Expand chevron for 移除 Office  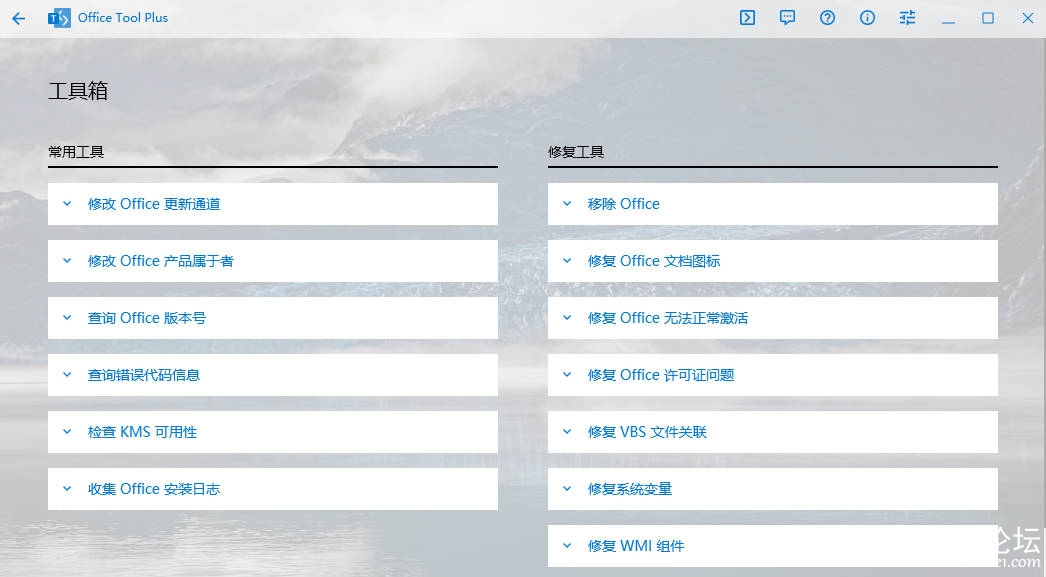coord(567,204)
